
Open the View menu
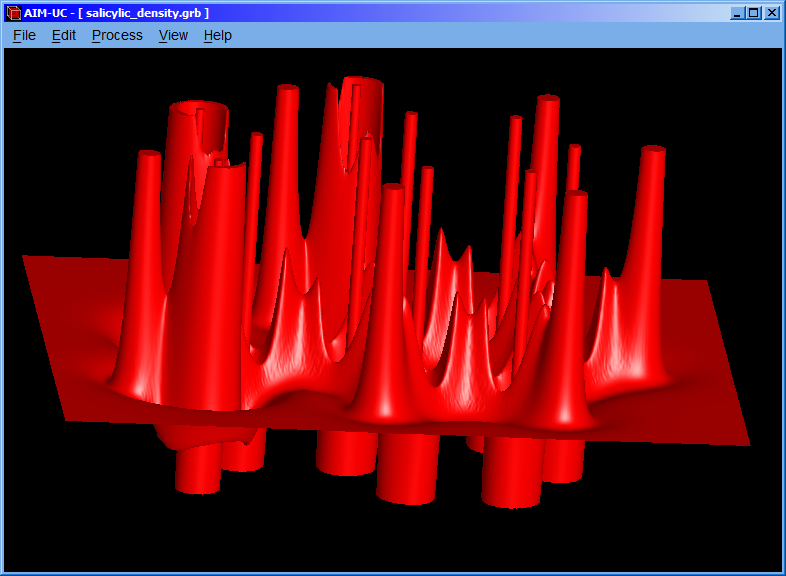[x=173, y=35]
